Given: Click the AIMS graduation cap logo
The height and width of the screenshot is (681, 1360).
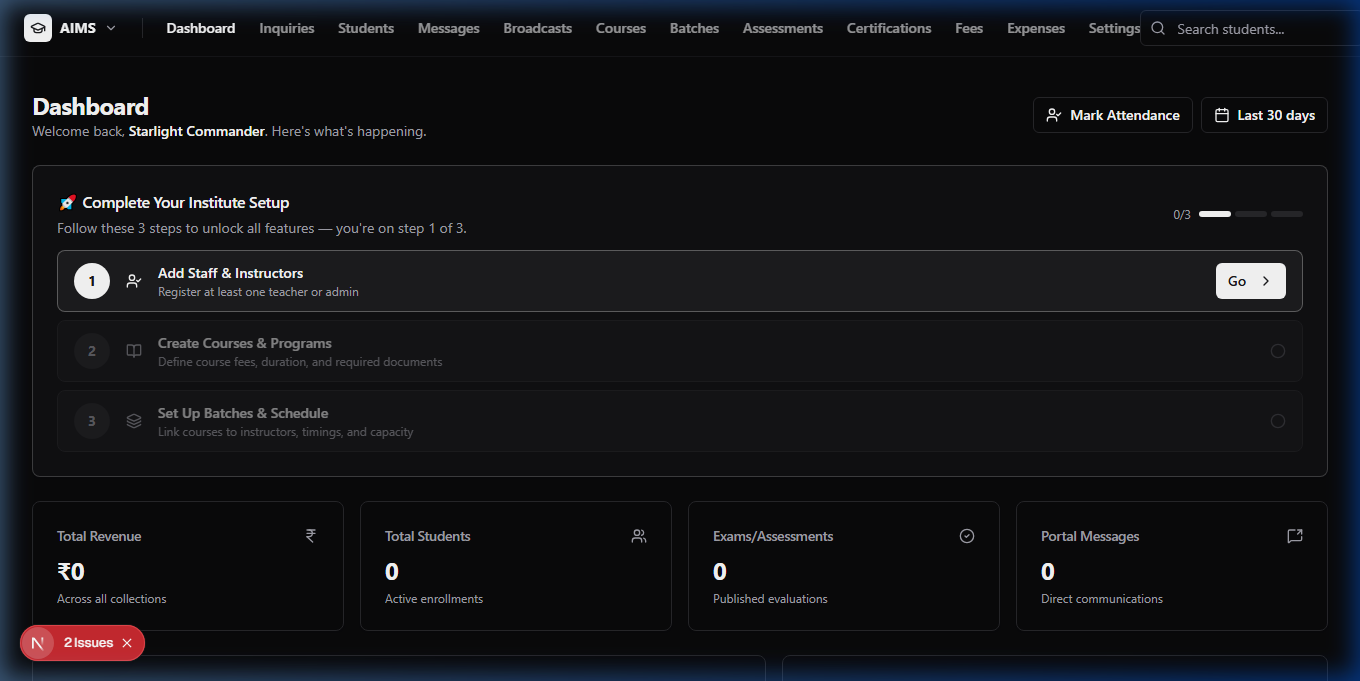Looking at the screenshot, I should click(x=38, y=28).
